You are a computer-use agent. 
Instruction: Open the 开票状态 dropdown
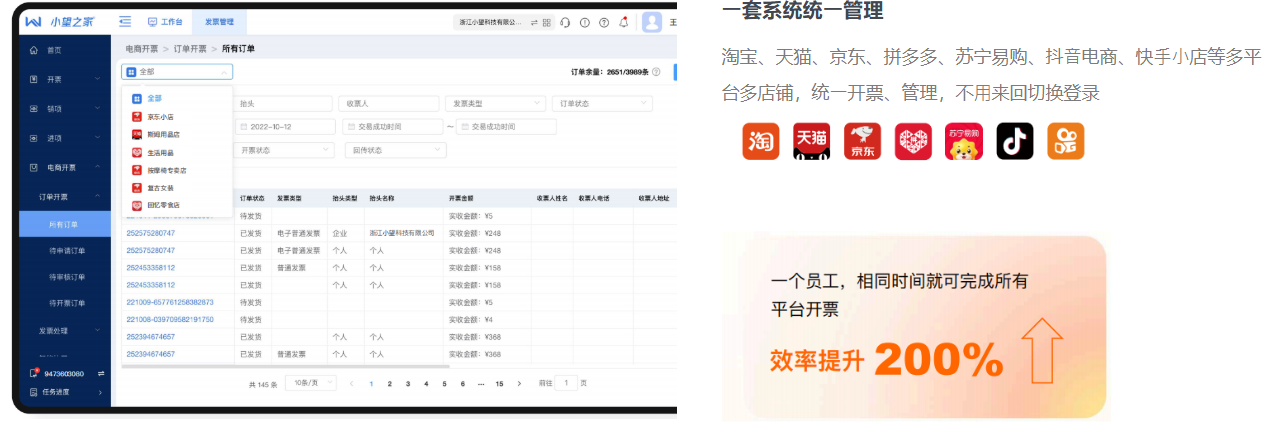pyautogui.click(x=283, y=150)
